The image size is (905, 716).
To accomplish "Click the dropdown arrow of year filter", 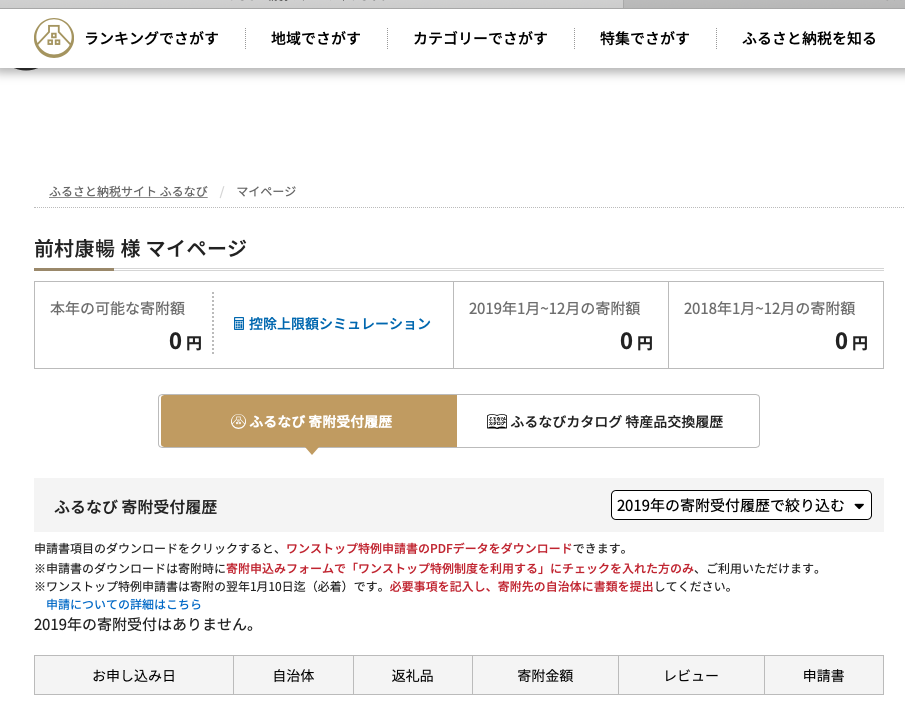I will point(859,506).
